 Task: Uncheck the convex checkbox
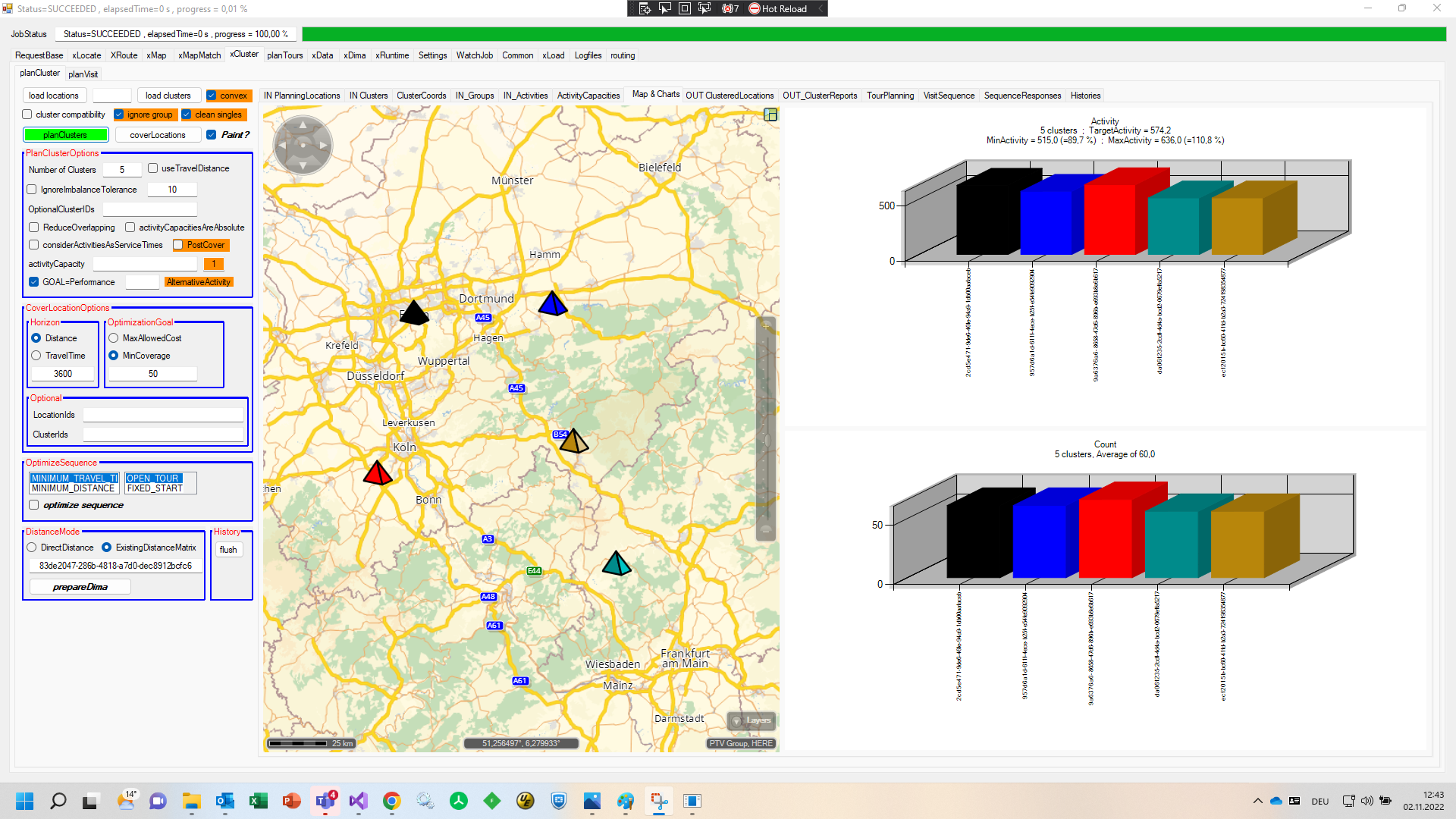(212, 96)
